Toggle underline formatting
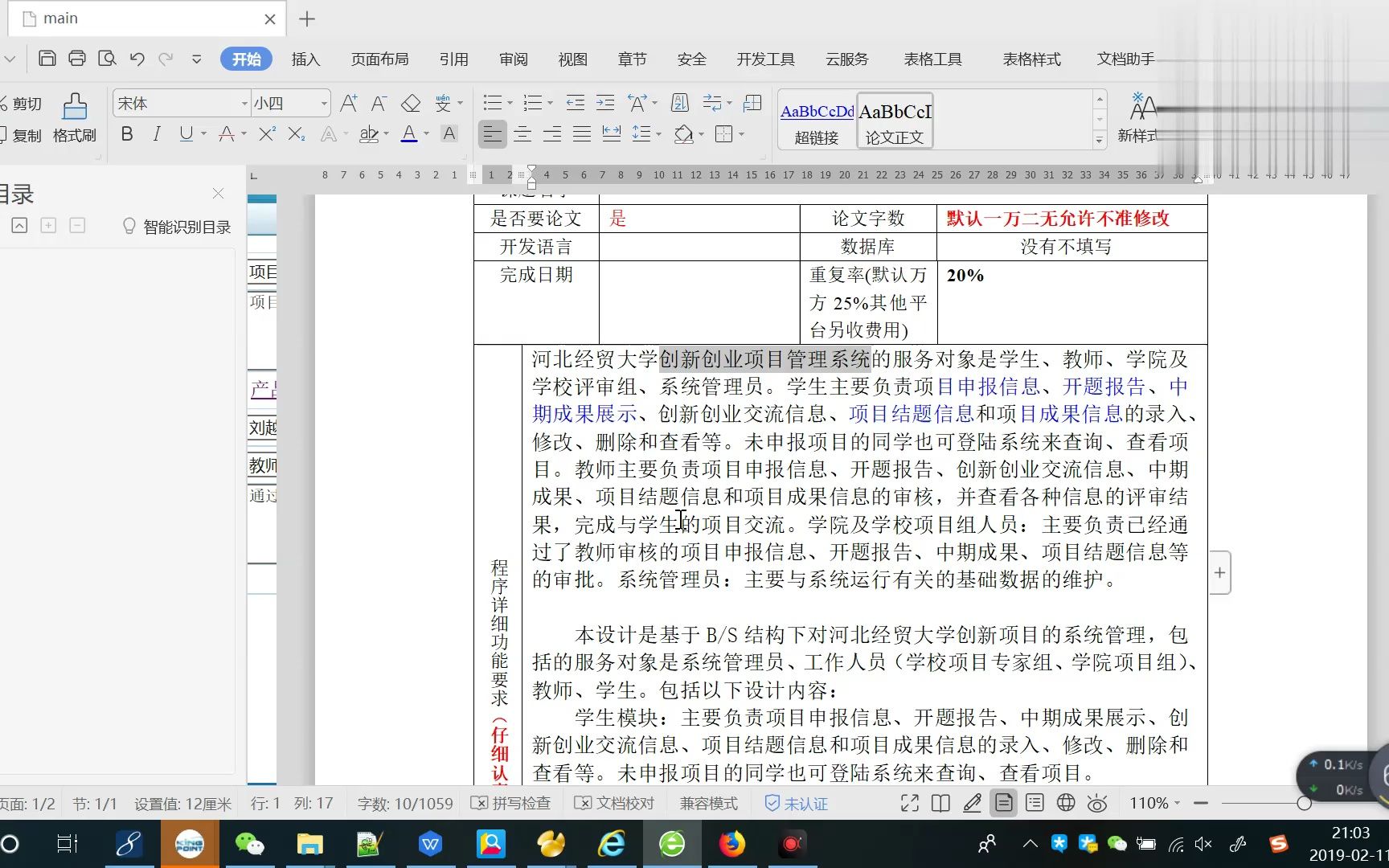Screen dimensions: 1389x868 coord(185,134)
